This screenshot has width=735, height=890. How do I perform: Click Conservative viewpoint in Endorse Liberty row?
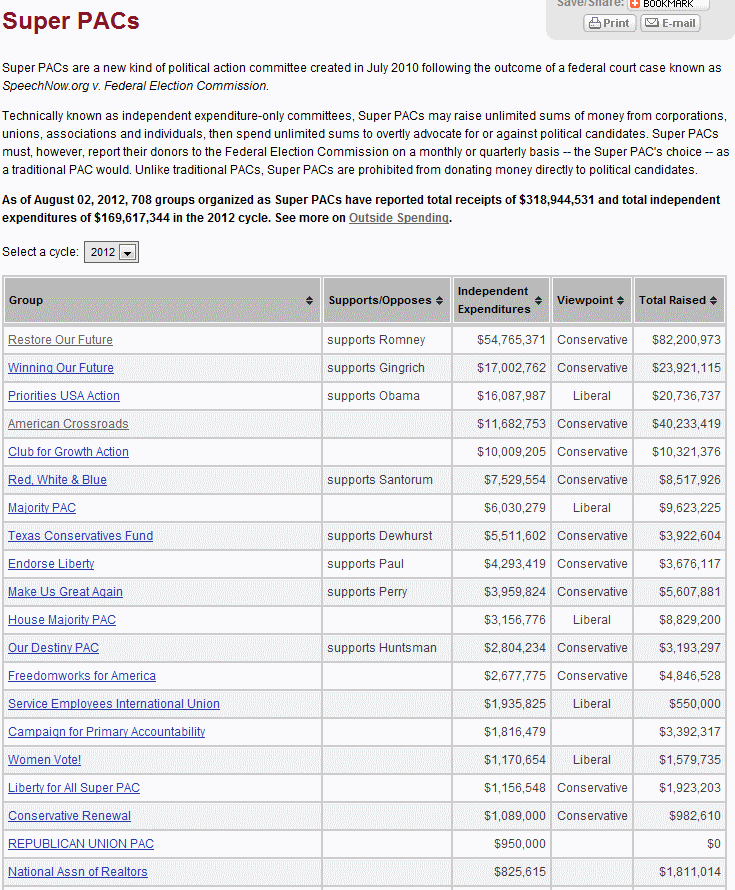(591, 564)
